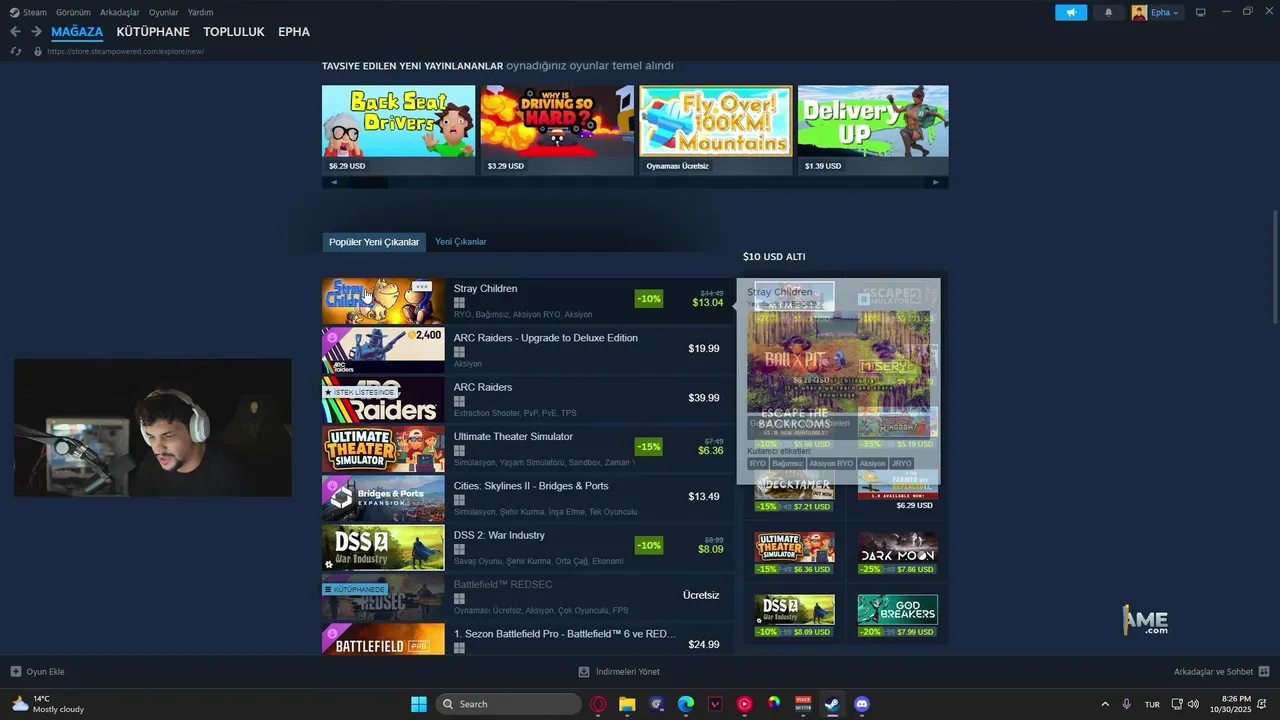Open Microsoft Edge from the taskbar
The image size is (1280, 720).
click(686, 704)
